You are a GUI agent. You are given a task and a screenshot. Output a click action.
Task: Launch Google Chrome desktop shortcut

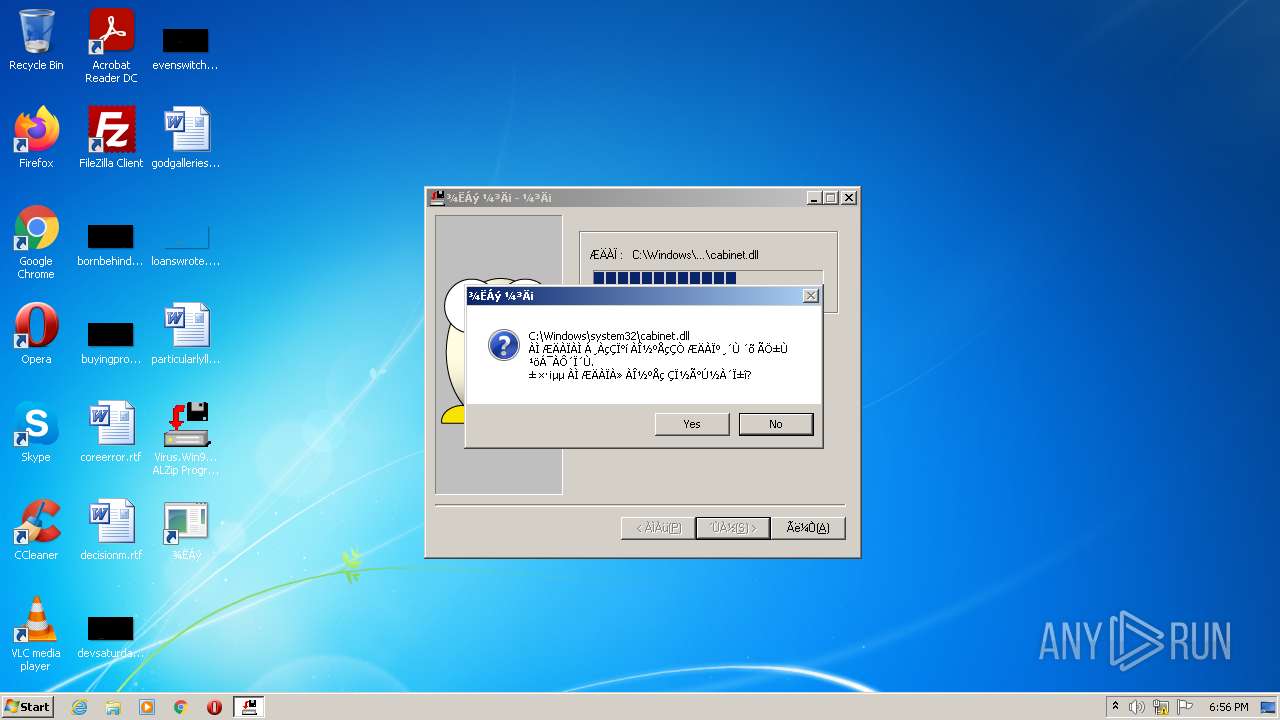tap(36, 242)
